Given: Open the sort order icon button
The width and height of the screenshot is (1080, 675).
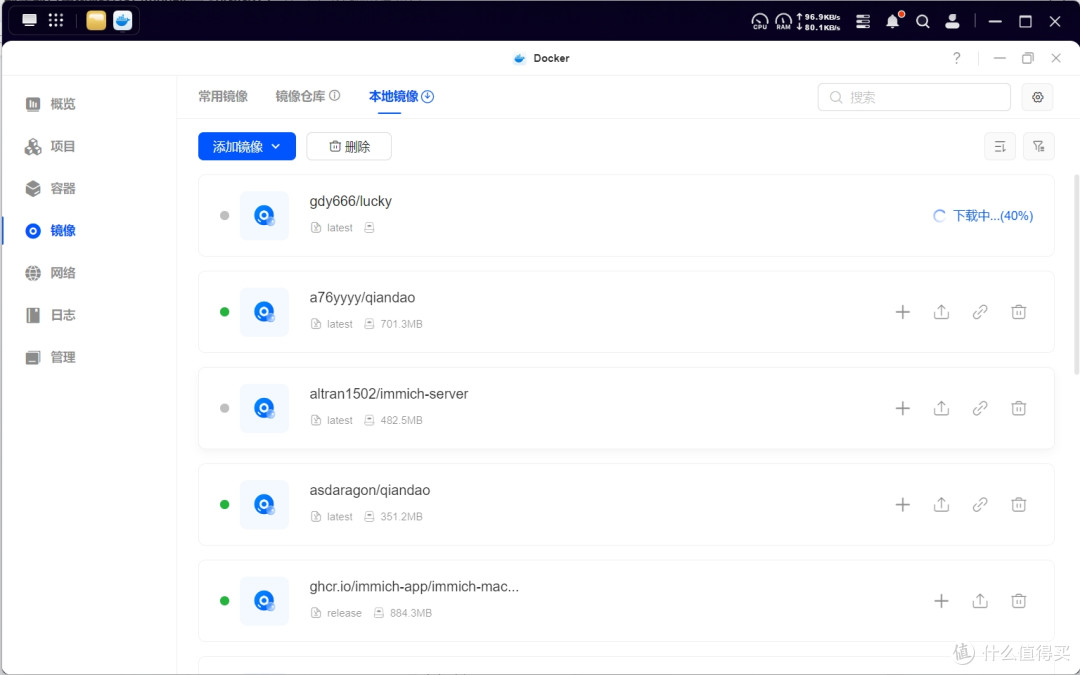Looking at the screenshot, I should click(999, 146).
